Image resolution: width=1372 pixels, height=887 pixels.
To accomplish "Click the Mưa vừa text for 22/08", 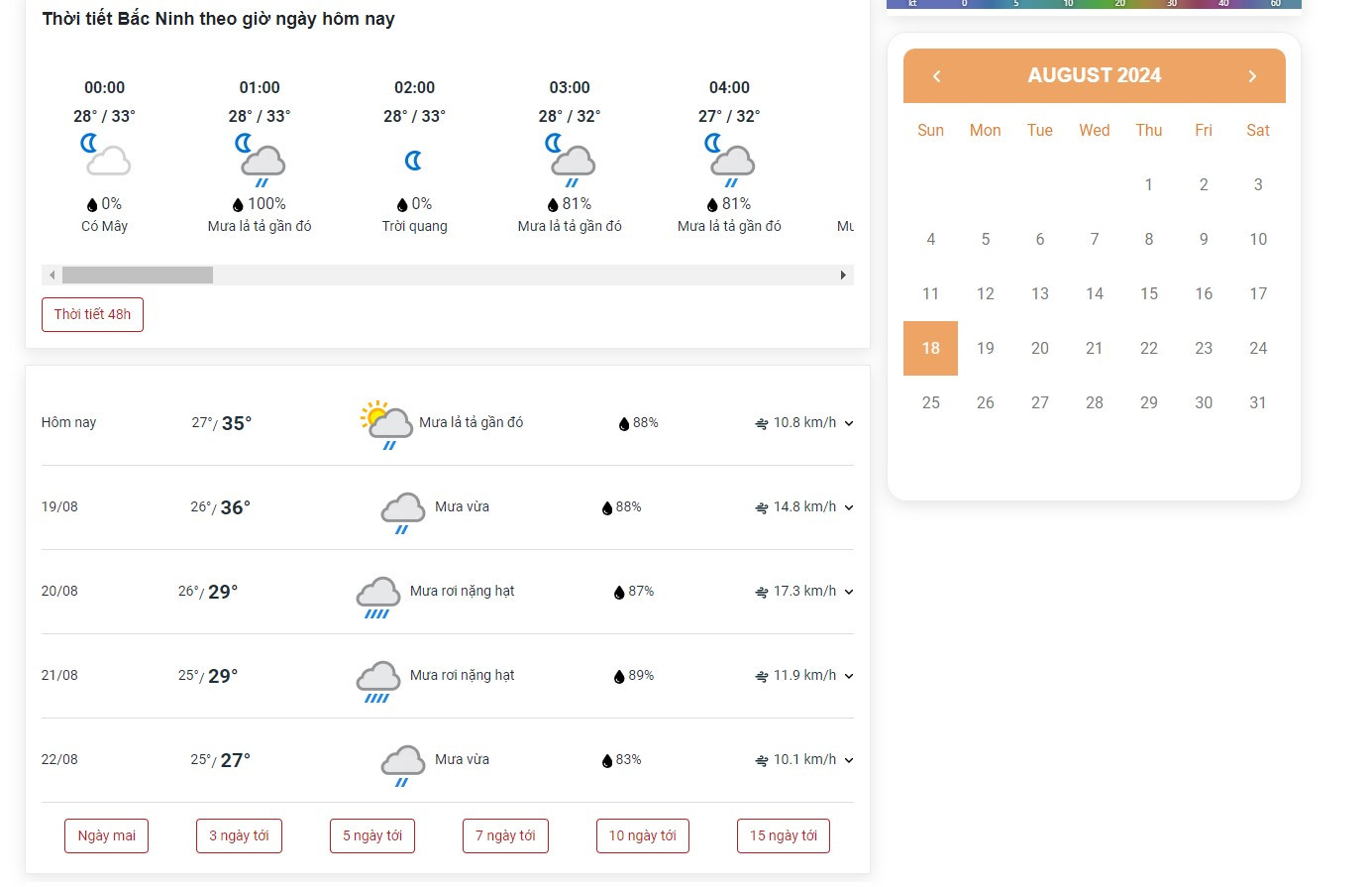I will pos(463,759).
